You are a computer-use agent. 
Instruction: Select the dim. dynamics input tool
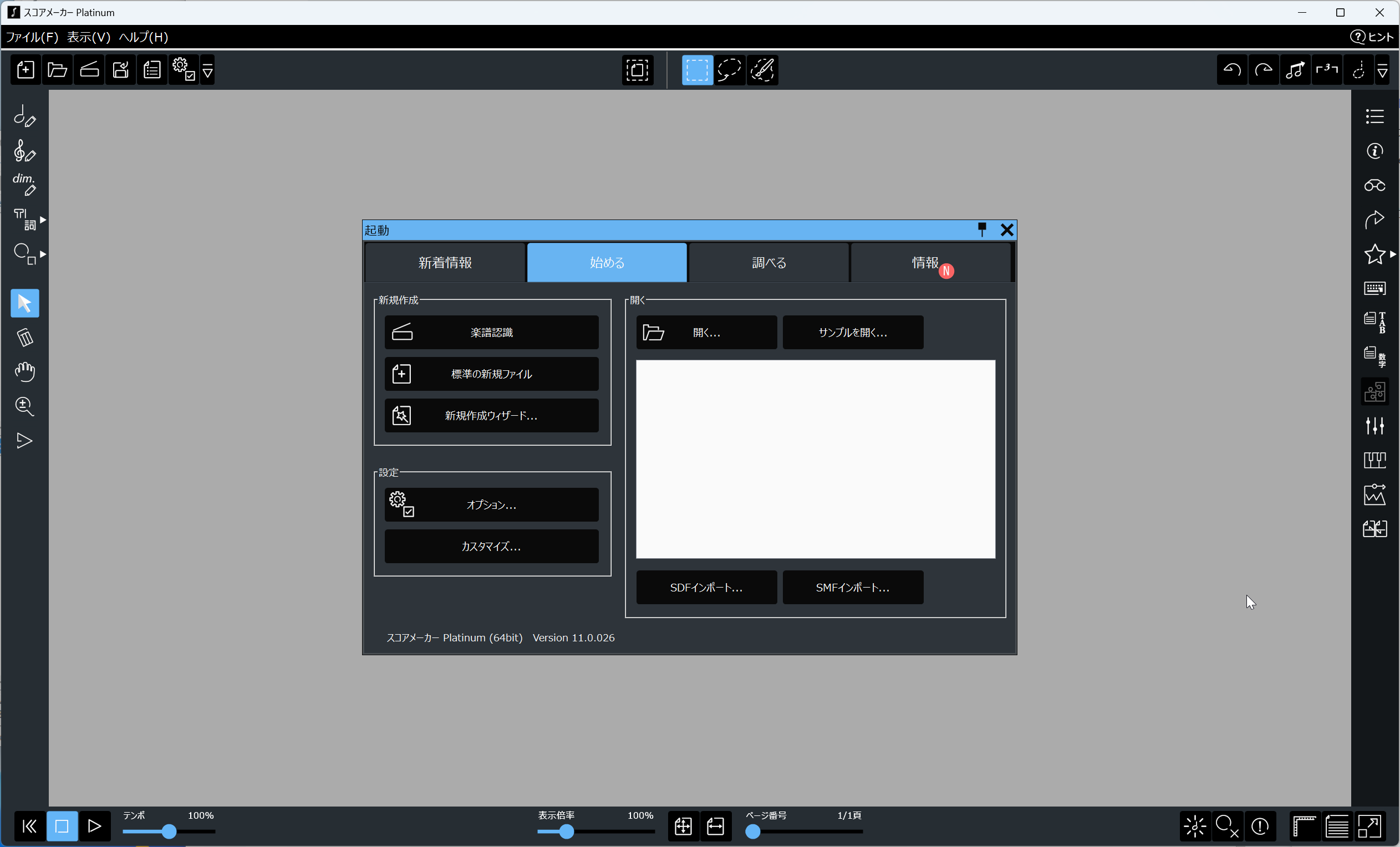(x=24, y=185)
